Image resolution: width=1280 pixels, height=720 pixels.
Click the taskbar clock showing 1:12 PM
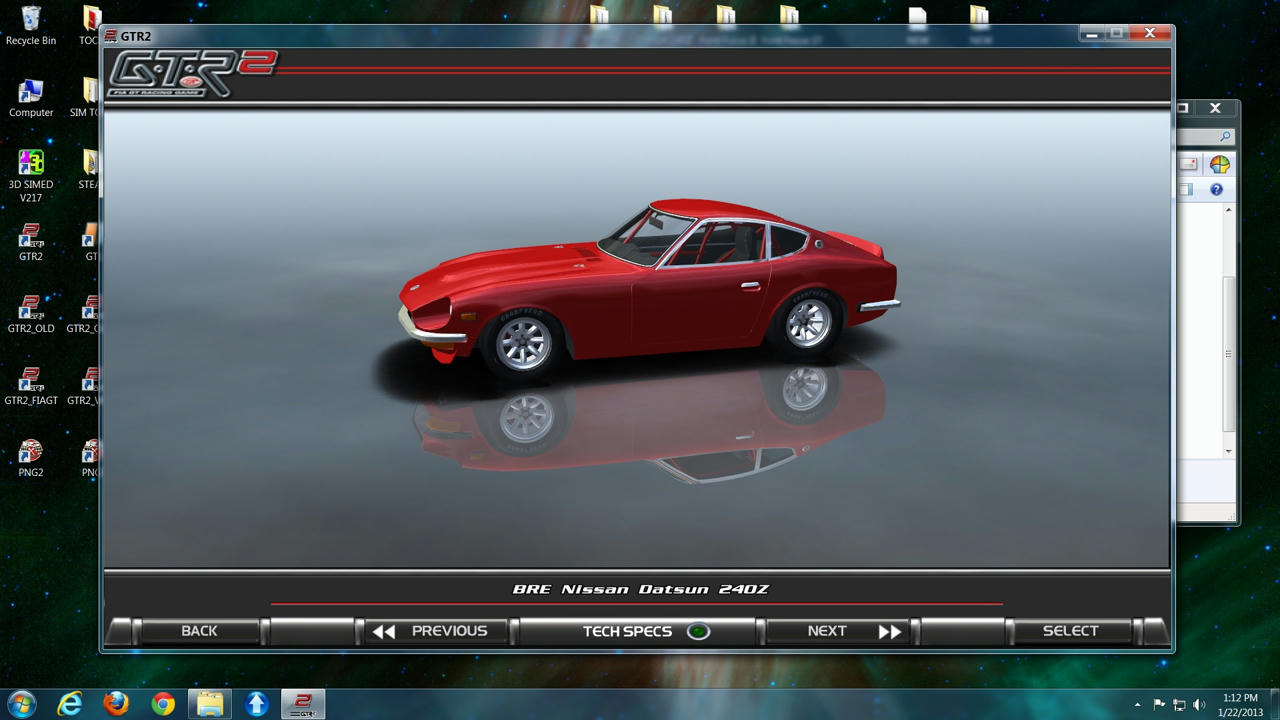coord(1240,704)
